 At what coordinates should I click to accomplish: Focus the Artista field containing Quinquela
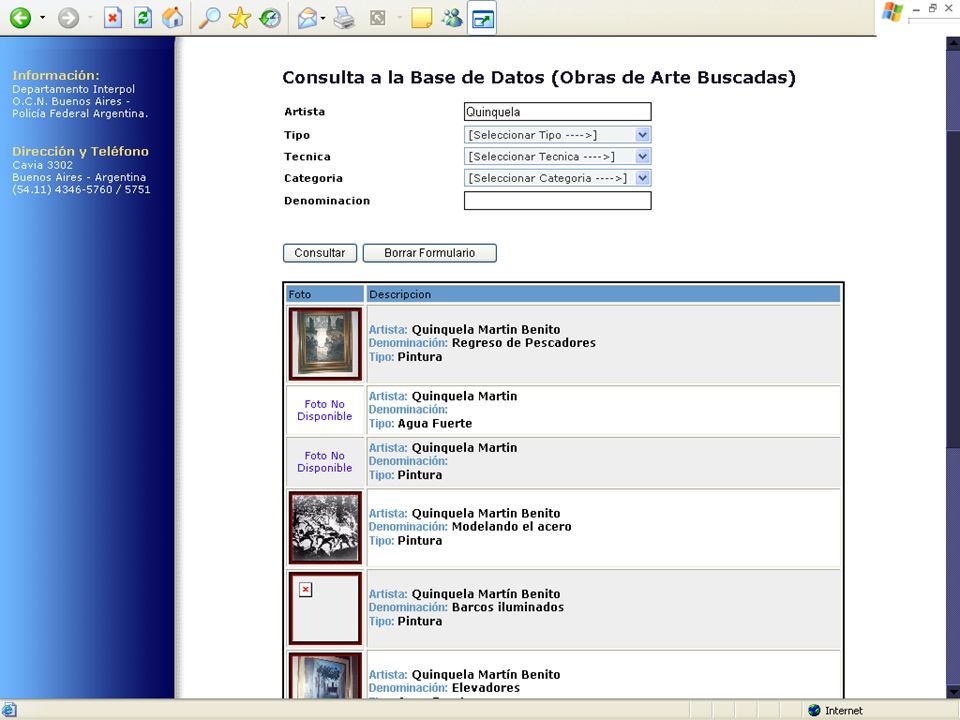point(557,111)
